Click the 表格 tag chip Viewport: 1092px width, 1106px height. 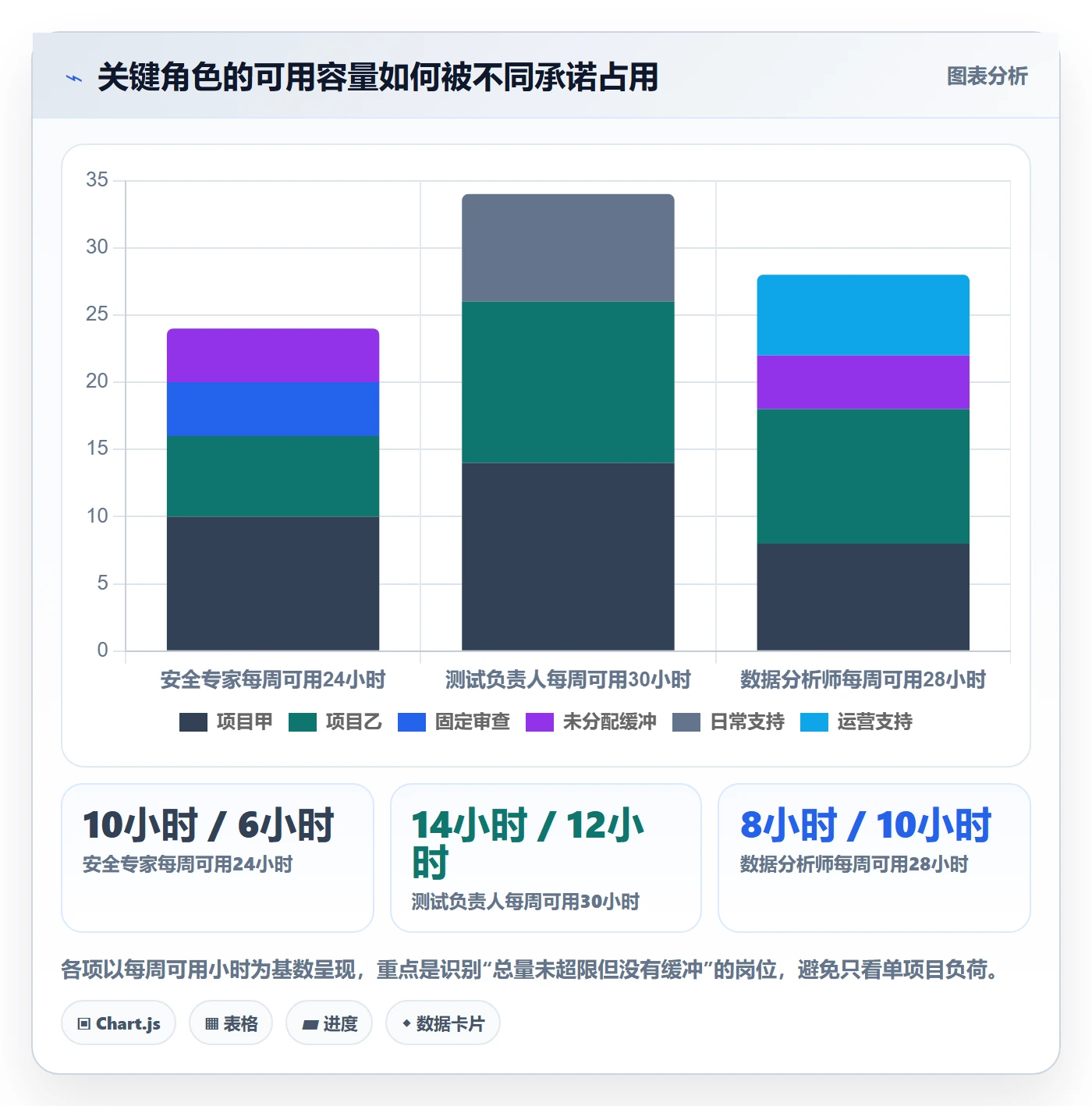[231, 1023]
